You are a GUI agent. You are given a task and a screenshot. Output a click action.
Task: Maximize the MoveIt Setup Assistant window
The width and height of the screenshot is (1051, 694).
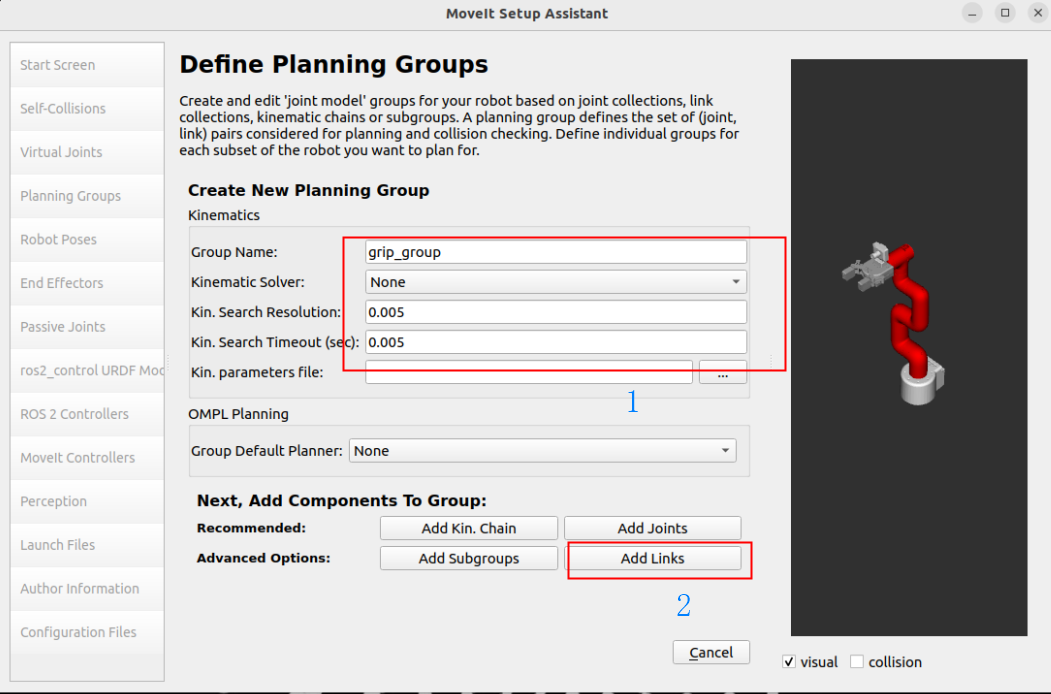click(x=1005, y=13)
